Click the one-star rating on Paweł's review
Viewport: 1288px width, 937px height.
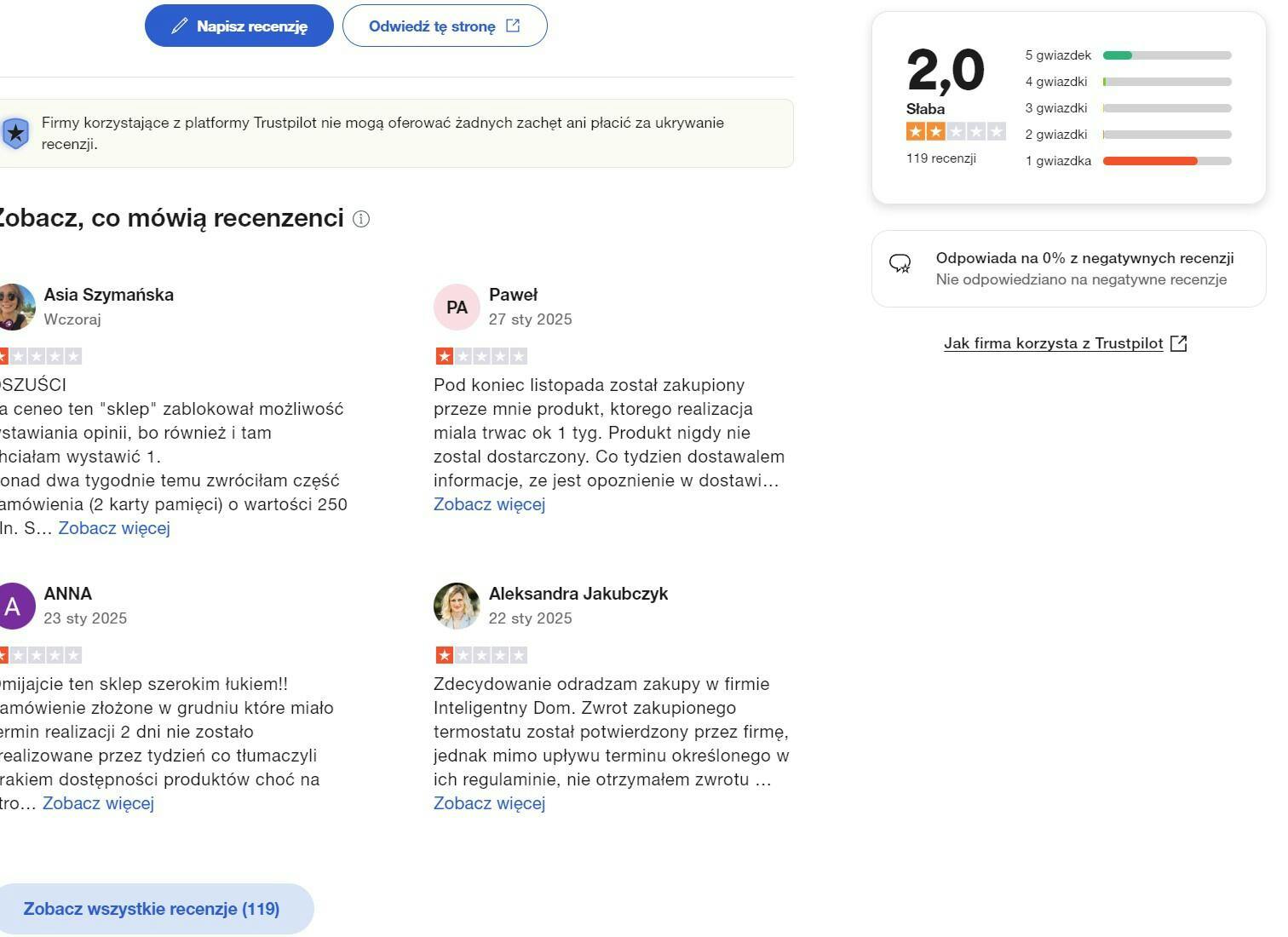pos(481,356)
